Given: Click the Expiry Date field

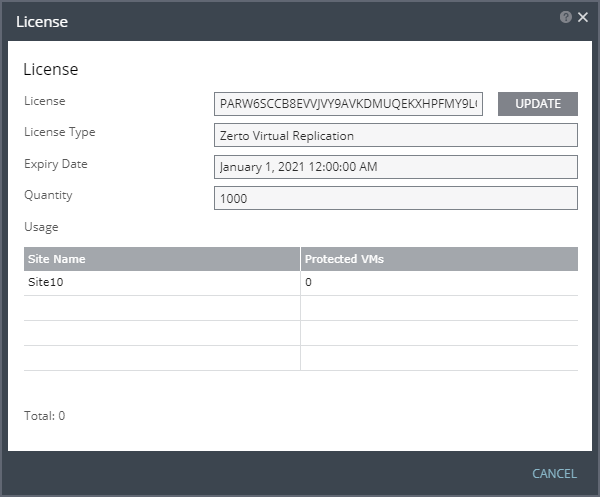Looking at the screenshot, I should (x=396, y=167).
